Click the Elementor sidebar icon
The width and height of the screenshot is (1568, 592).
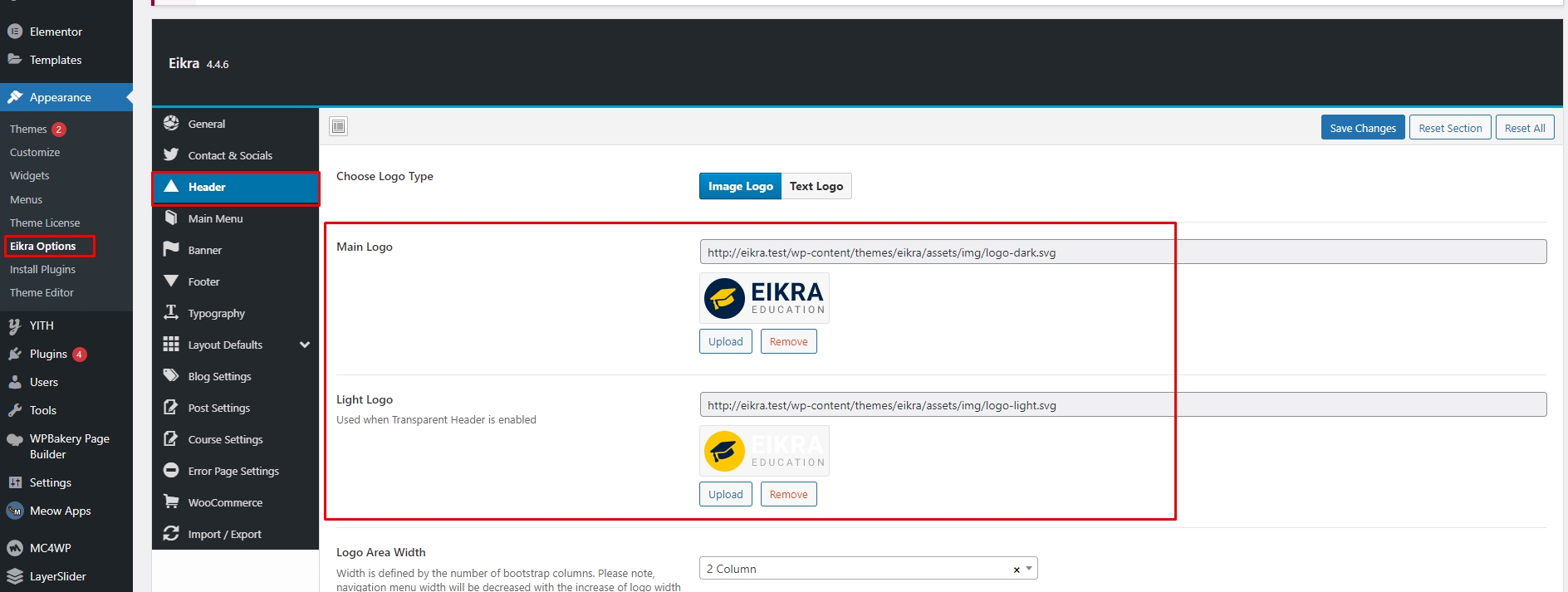[x=15, y=32]
